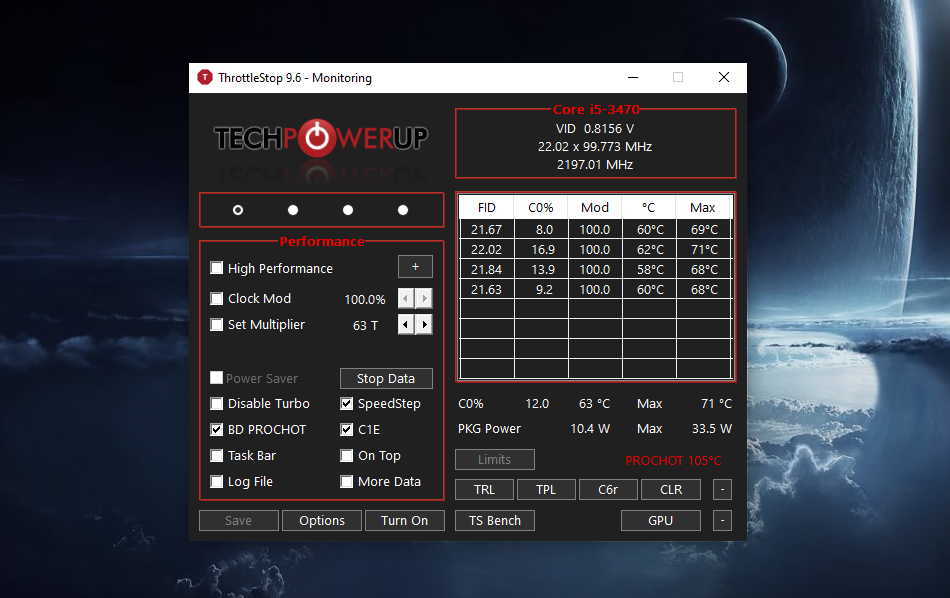Select the second profile radio button

coord(293,210)
